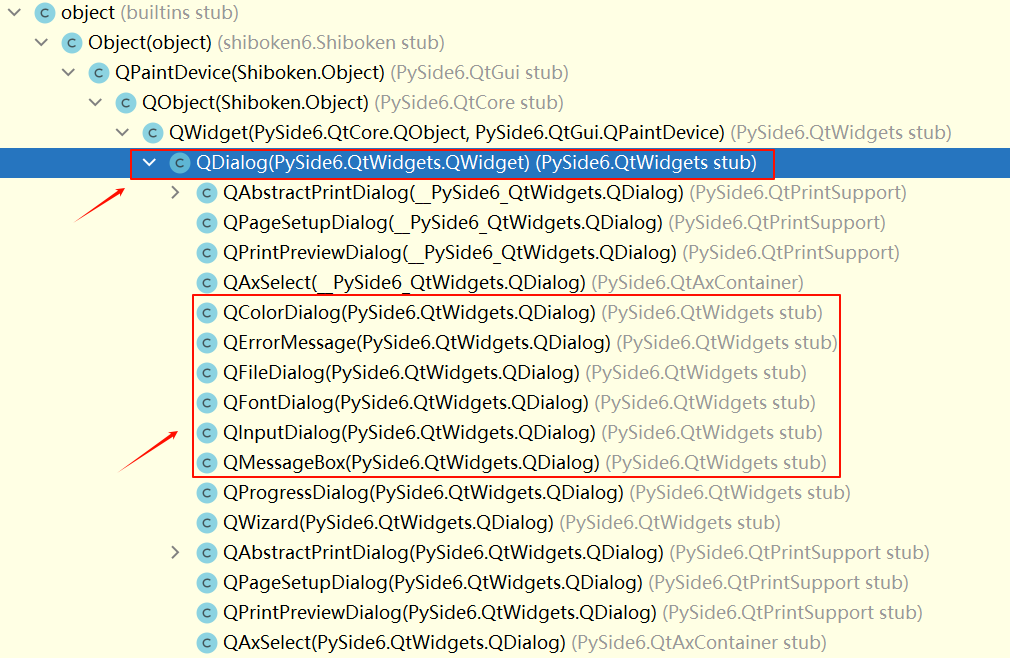Select QProgressDialog(PySide6.QtWidgets.QDialog) label
Screen dimensions: 1010x659
click(423, 493)
